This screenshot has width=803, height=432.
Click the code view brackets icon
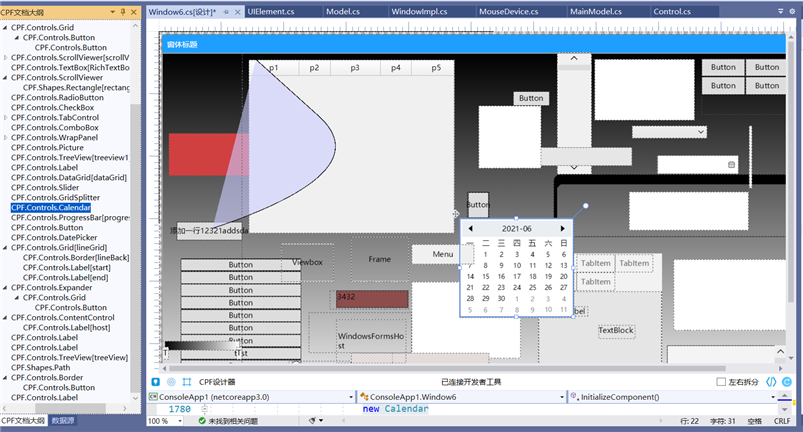(771, 381)
